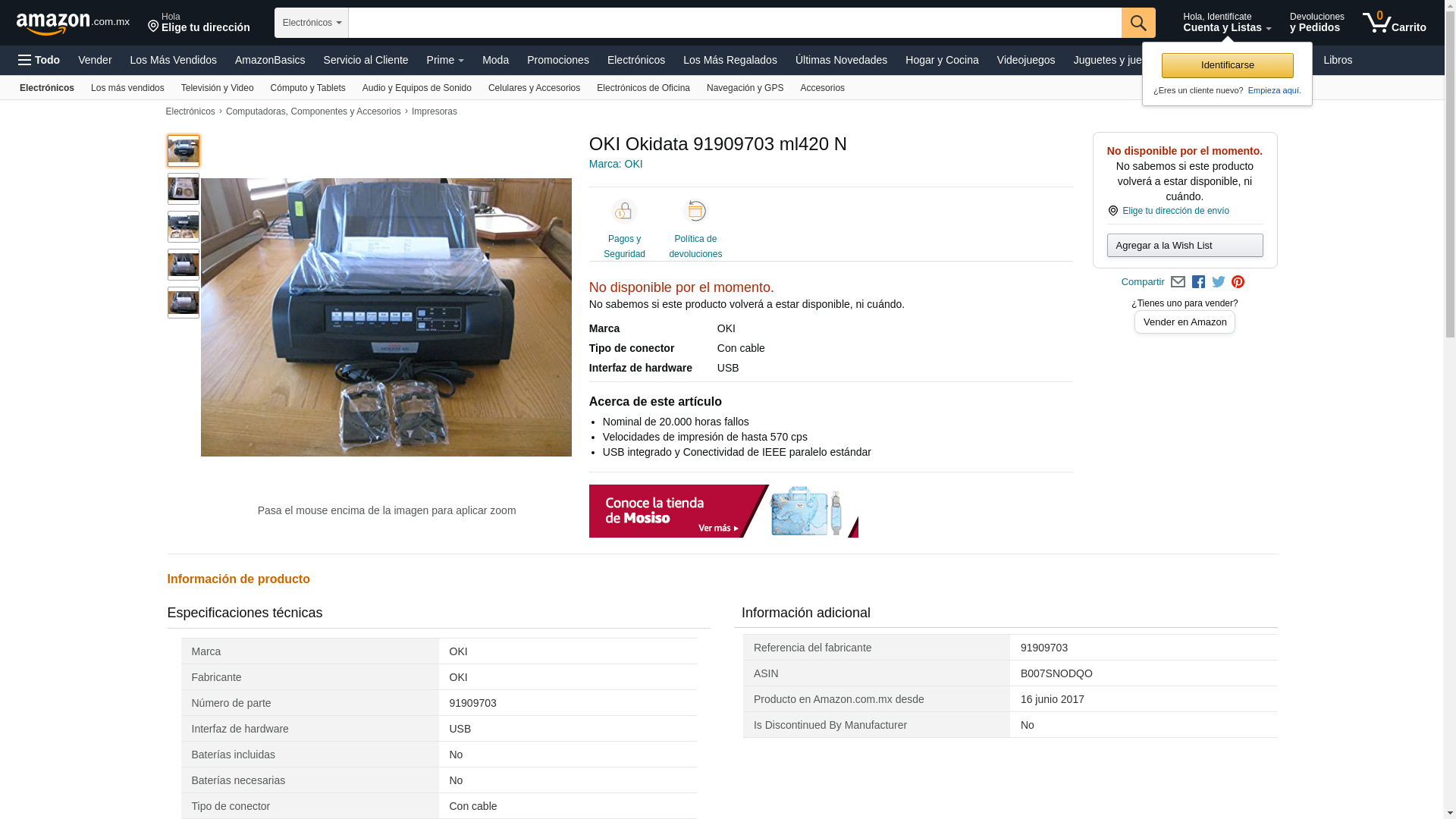
Task: Share product on Pinterest
Action: pos(1238,282)
